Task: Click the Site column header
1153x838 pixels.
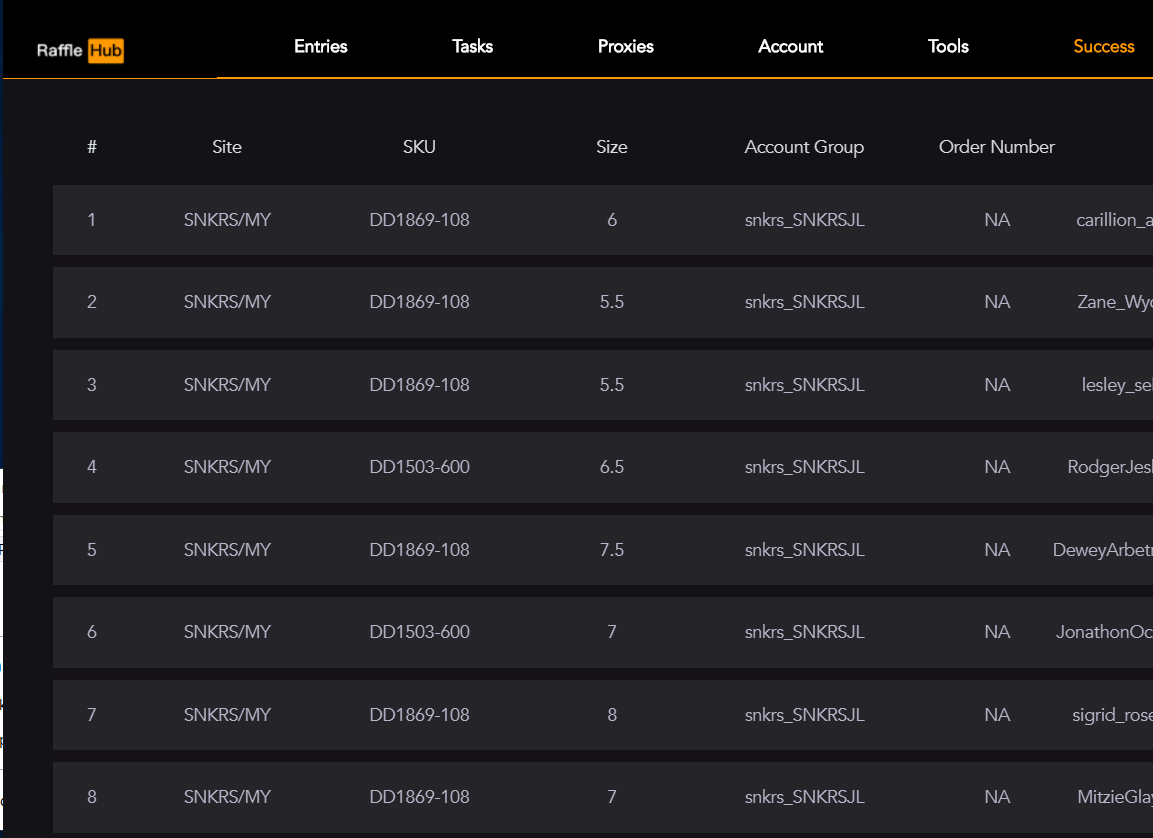Action: pos(226,147)
